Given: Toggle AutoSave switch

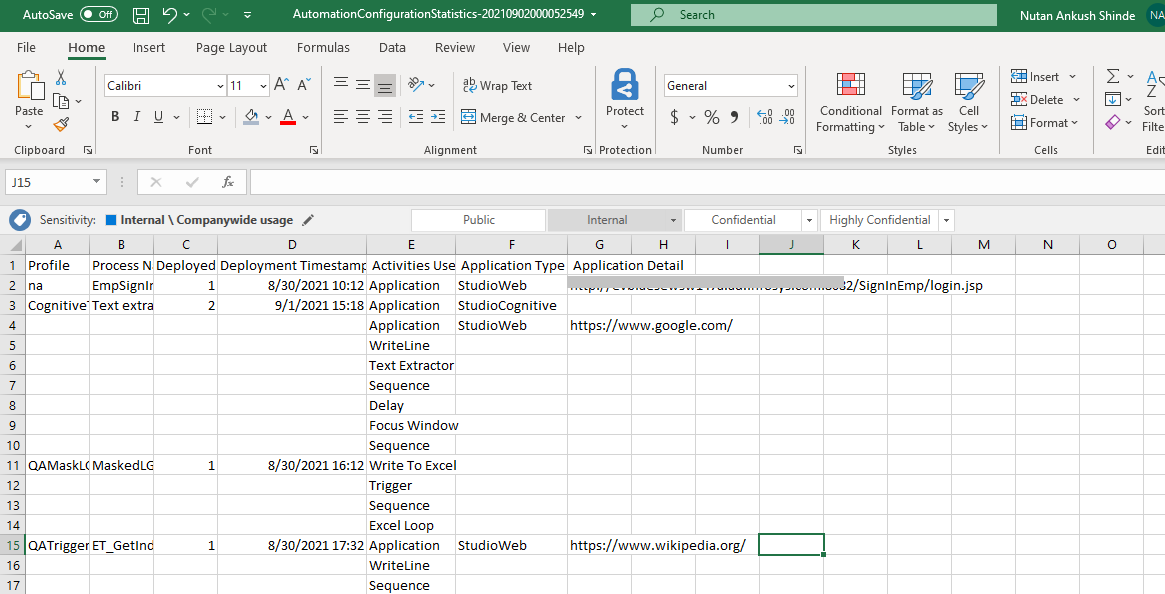Looking at the screenshot, I should (x=98, y=15).
